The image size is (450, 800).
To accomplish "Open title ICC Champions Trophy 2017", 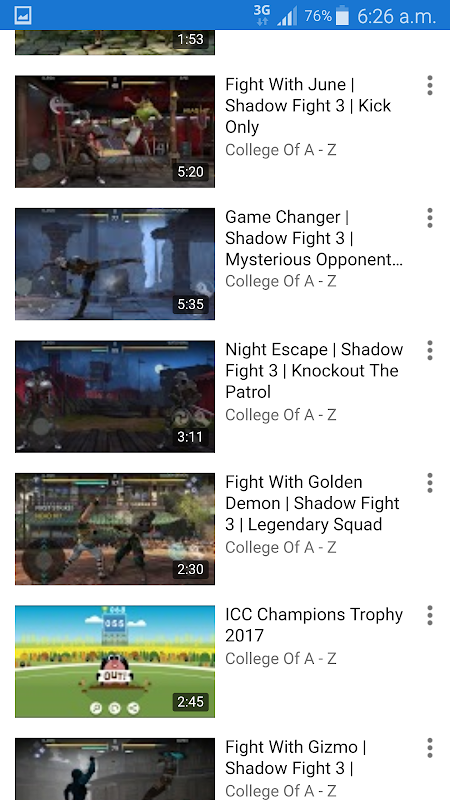I will pyautogui.click(x=314, y=625).
